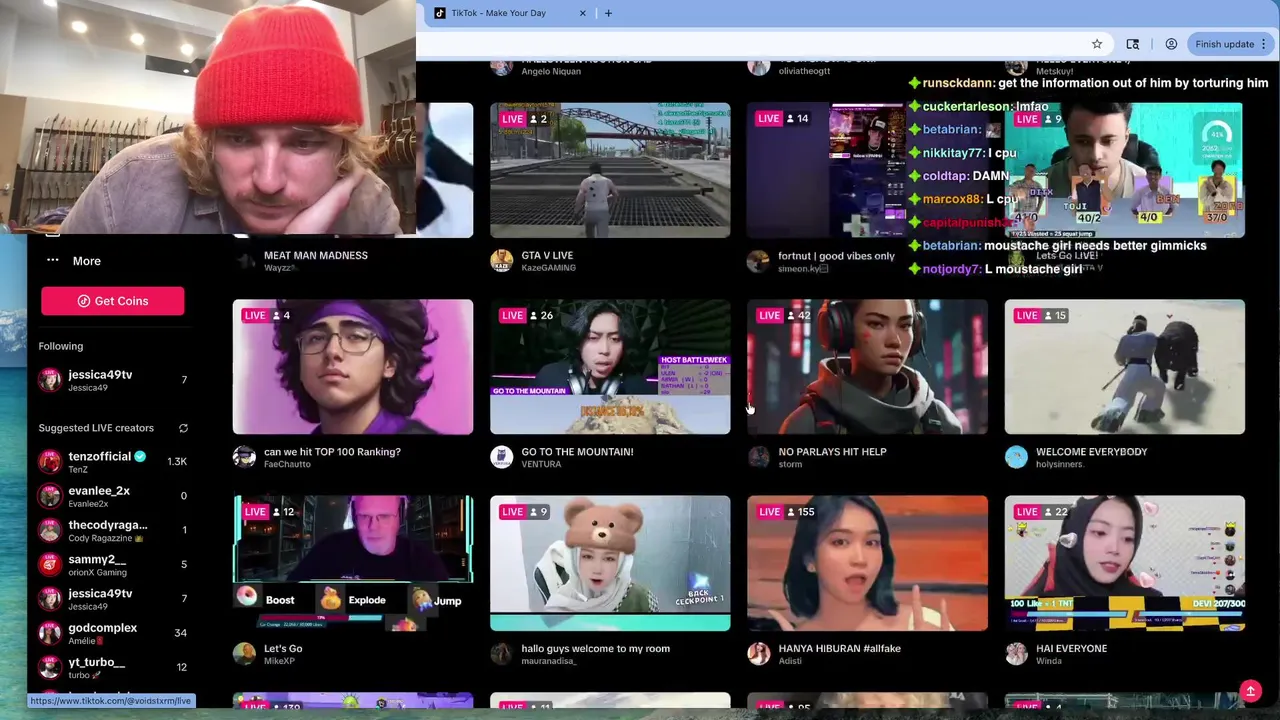Viewport: 1280px width, 720px height.
Task: Click the Get Coins button
Action: click(x=113, y=301)
